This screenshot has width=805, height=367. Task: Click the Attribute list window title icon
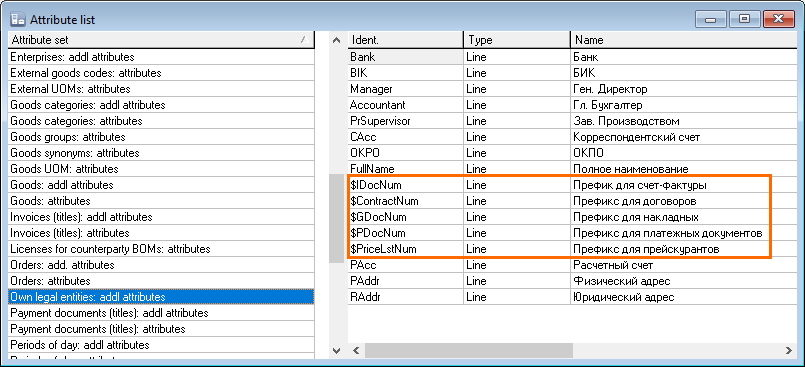click(x=18, y=20)
